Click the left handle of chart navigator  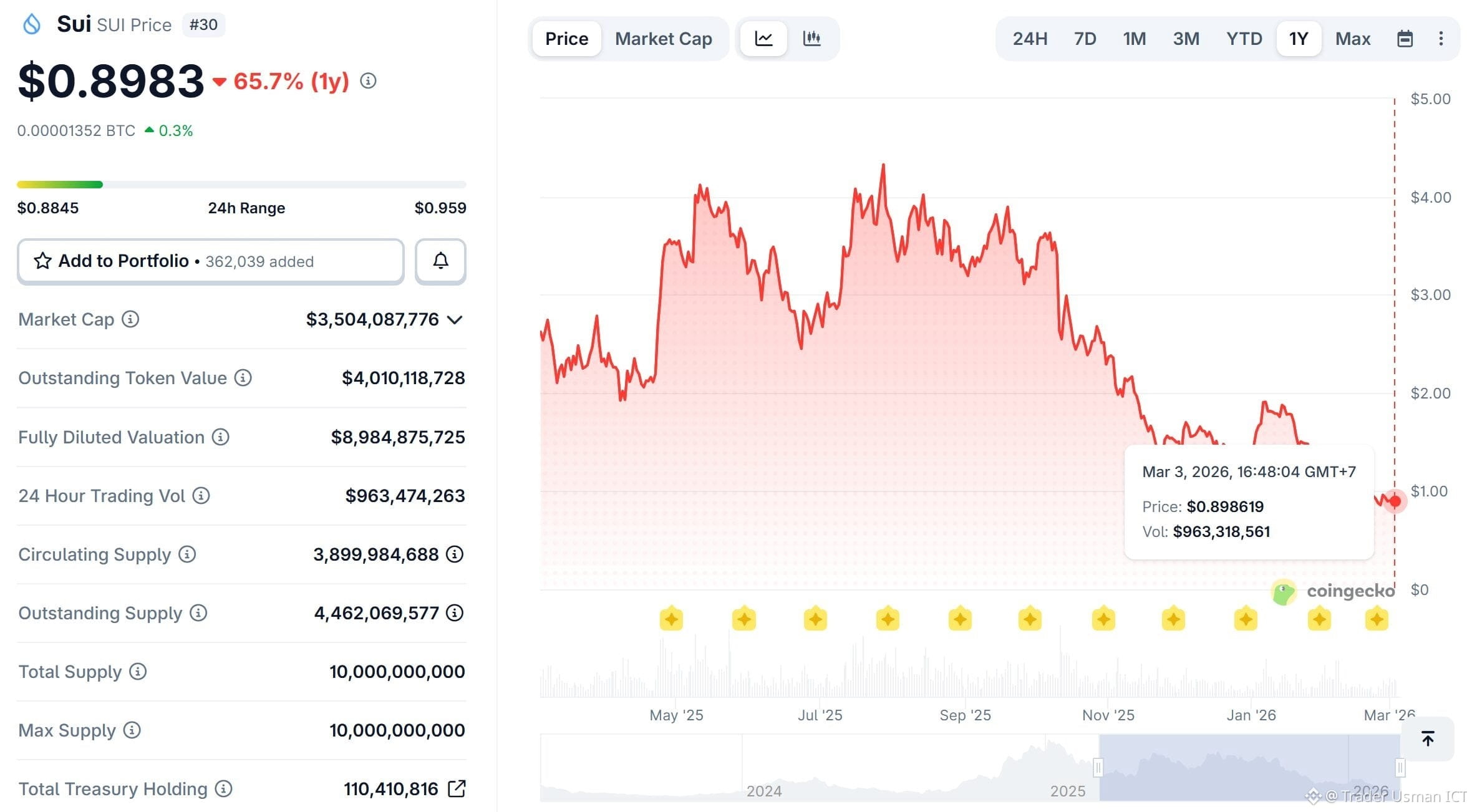pyautogui.click(x=1098, y=767)
